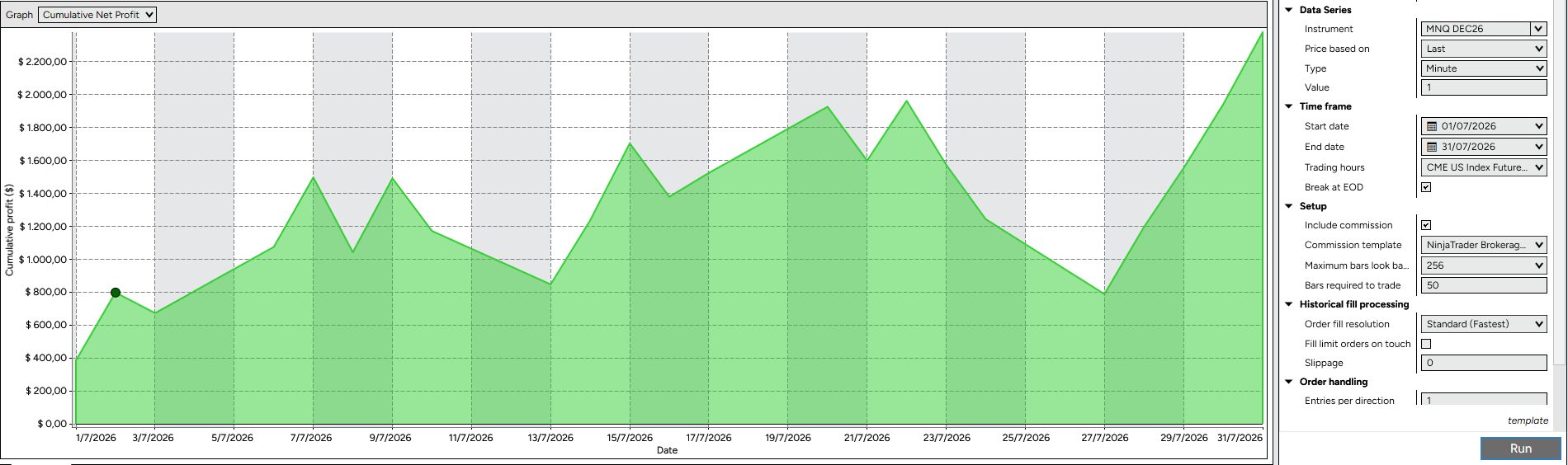Click the Trading hours label

click(x=1334, y=167)
